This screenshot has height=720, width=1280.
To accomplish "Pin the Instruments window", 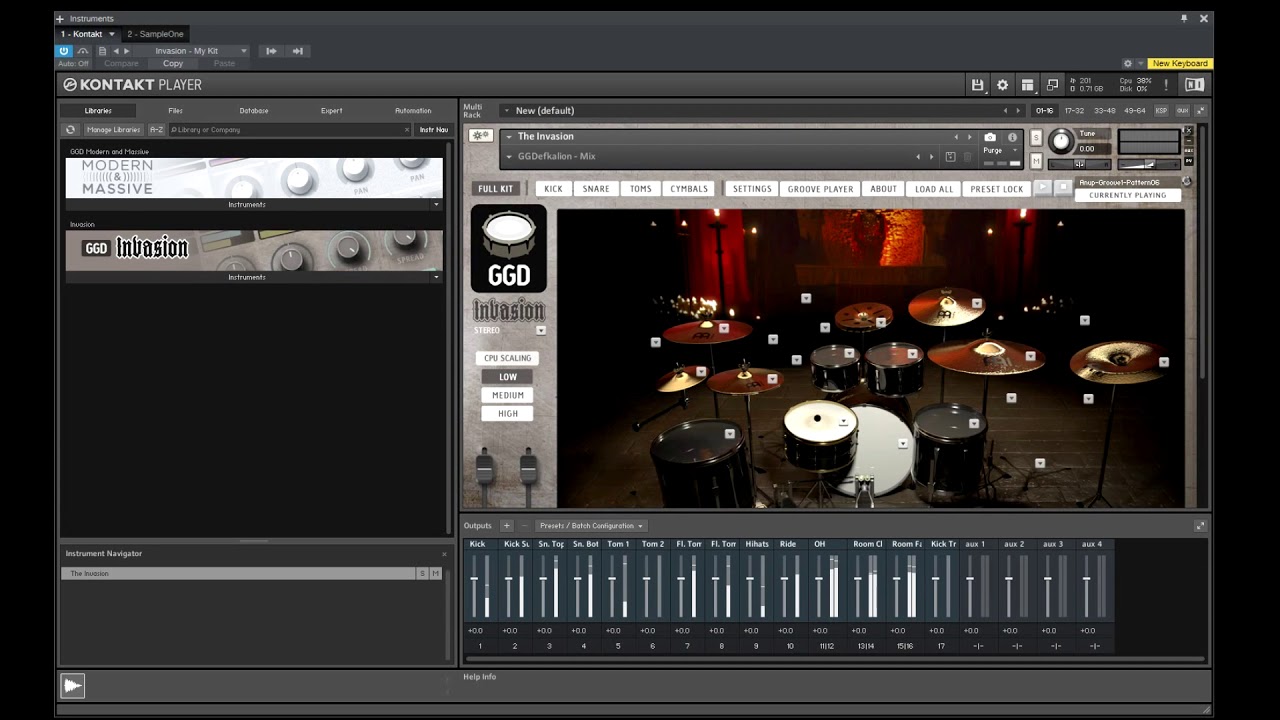I will [1184, 18].
